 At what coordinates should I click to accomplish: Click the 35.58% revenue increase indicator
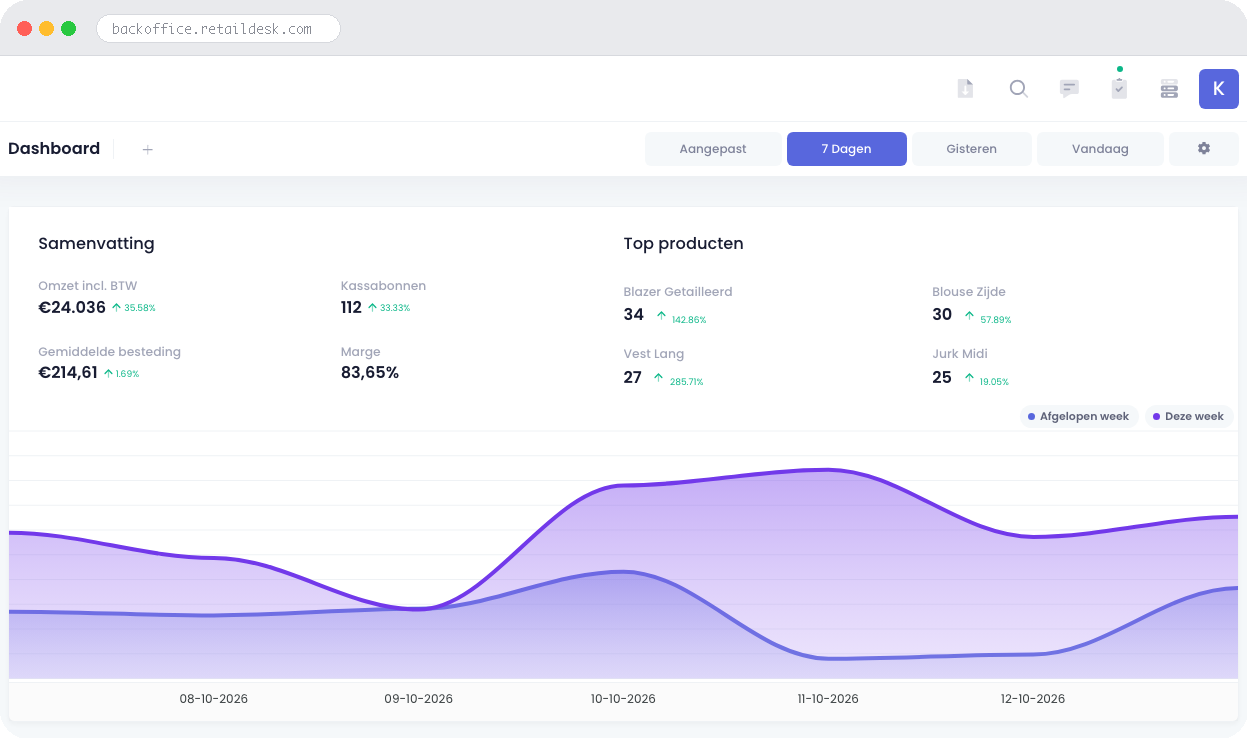coord(134,308)
